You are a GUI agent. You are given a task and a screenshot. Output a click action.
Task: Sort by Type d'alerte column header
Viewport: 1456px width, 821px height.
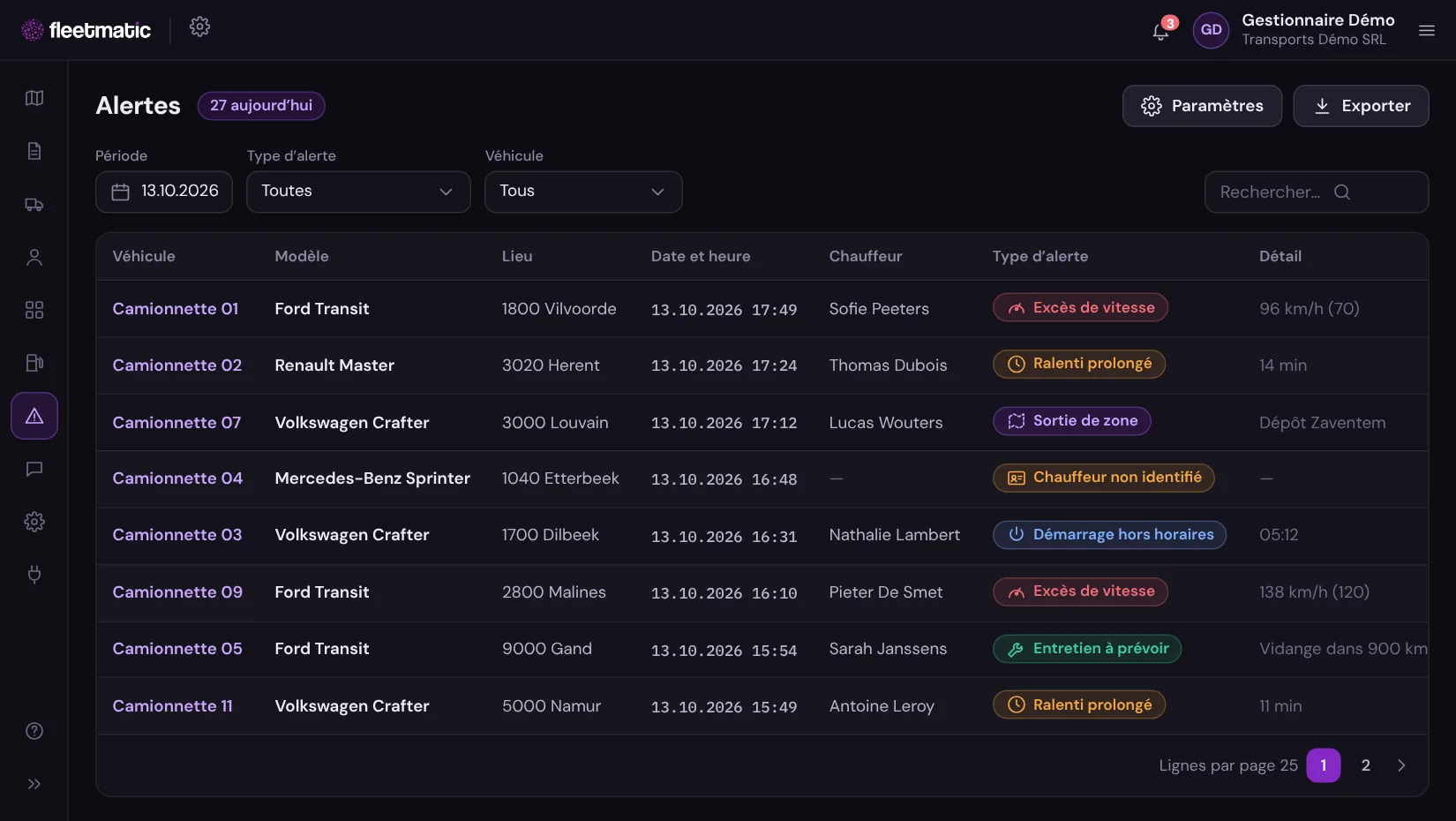[x=1040, y=256]
